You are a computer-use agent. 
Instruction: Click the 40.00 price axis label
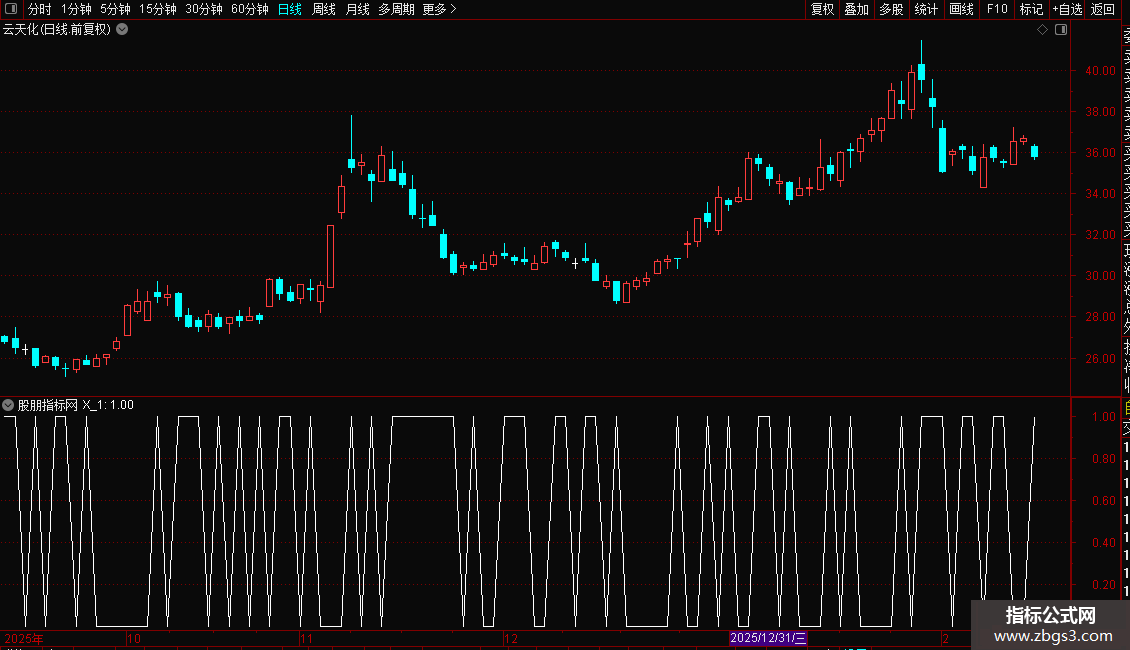1100,71
